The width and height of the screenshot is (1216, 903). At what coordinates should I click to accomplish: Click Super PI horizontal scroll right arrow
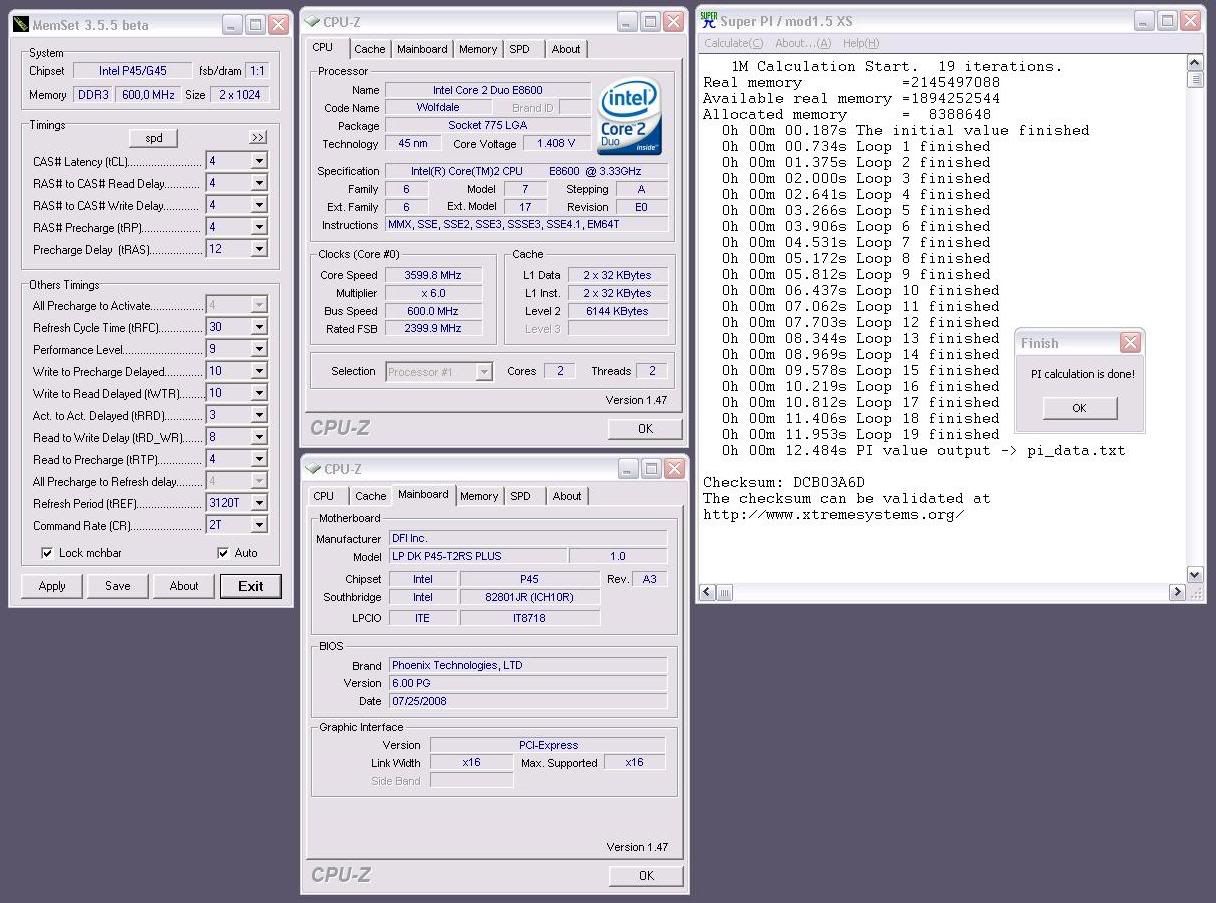[x=1177, y=592]
